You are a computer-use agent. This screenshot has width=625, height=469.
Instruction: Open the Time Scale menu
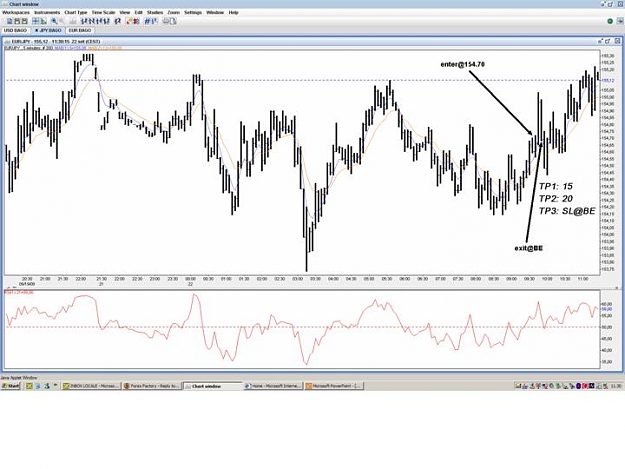tap(103, 13)
